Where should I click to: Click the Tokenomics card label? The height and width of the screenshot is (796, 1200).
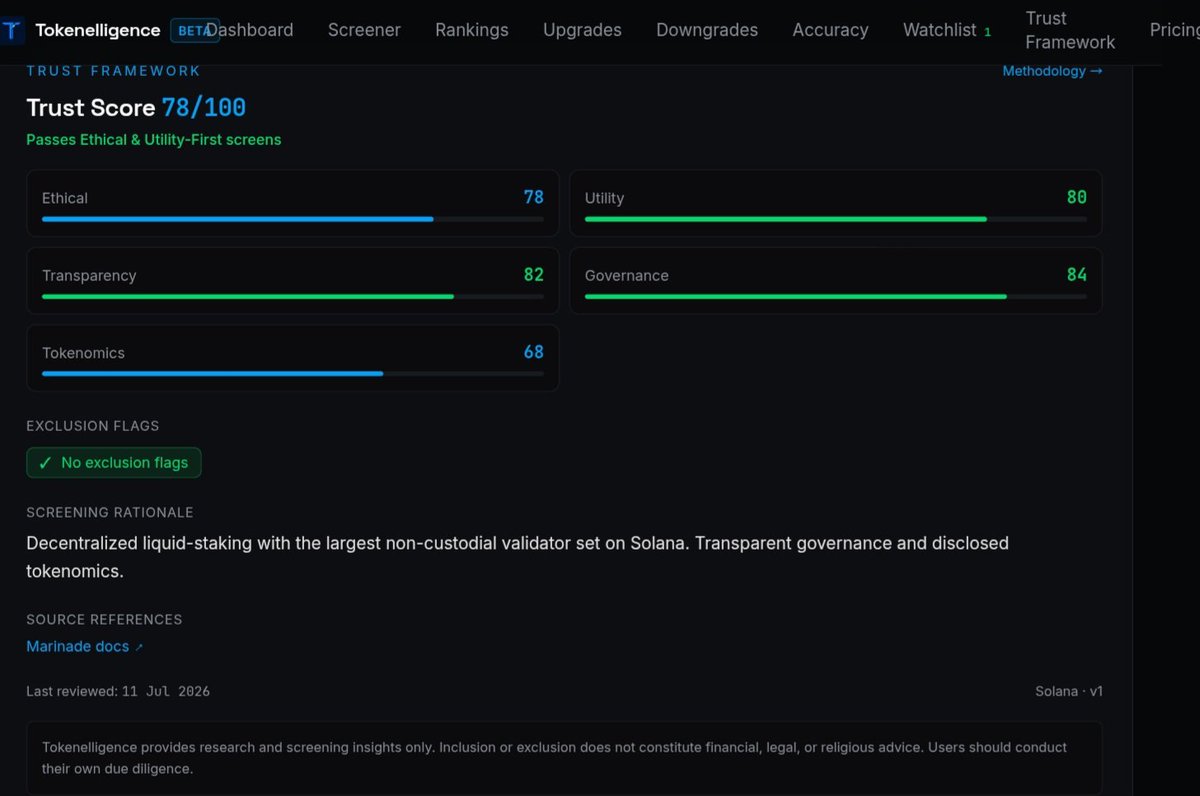tap(83, 353)
